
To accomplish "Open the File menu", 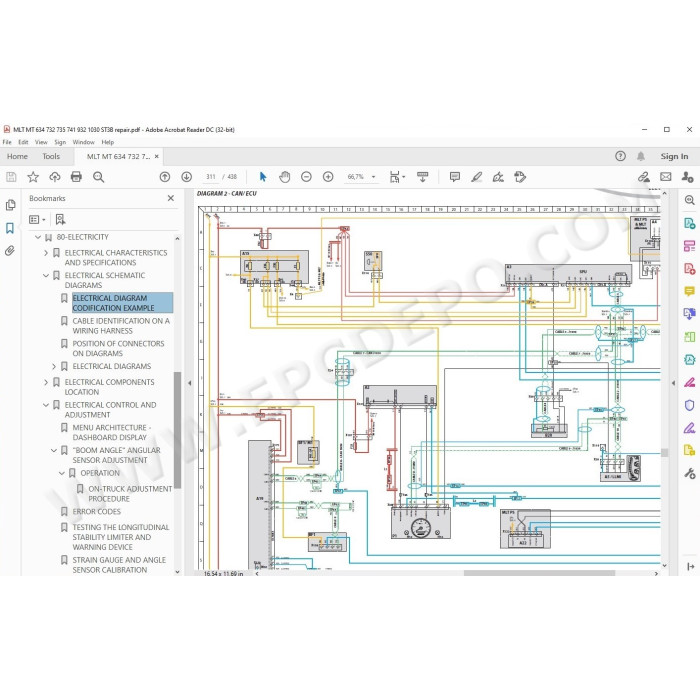I will 7,142.
